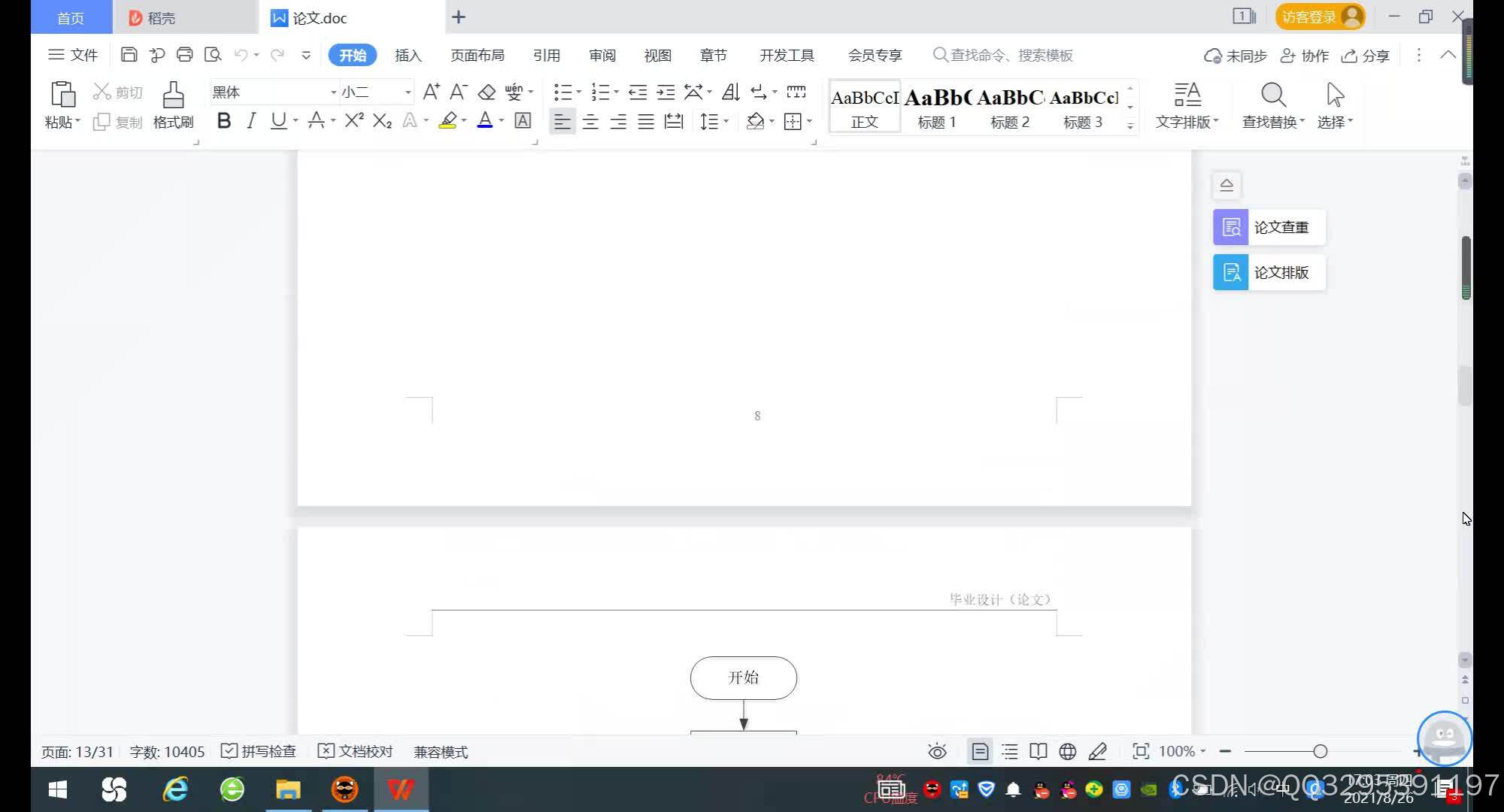Apply 标题 1 heading style
Image resolution: width=1504 pixels, height=812 pixels.
click(x=937, y=107)
